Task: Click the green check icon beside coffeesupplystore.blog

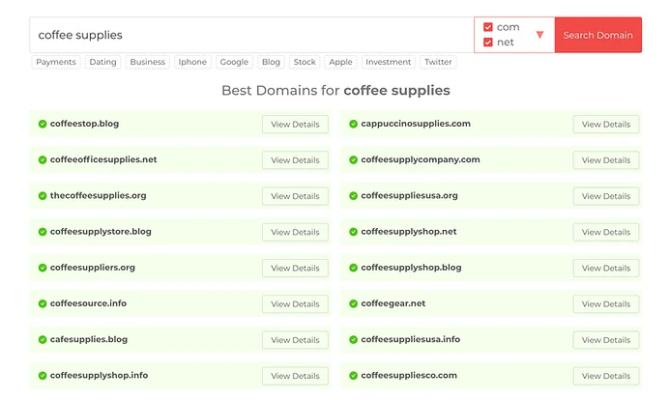Action: [42, 232]
